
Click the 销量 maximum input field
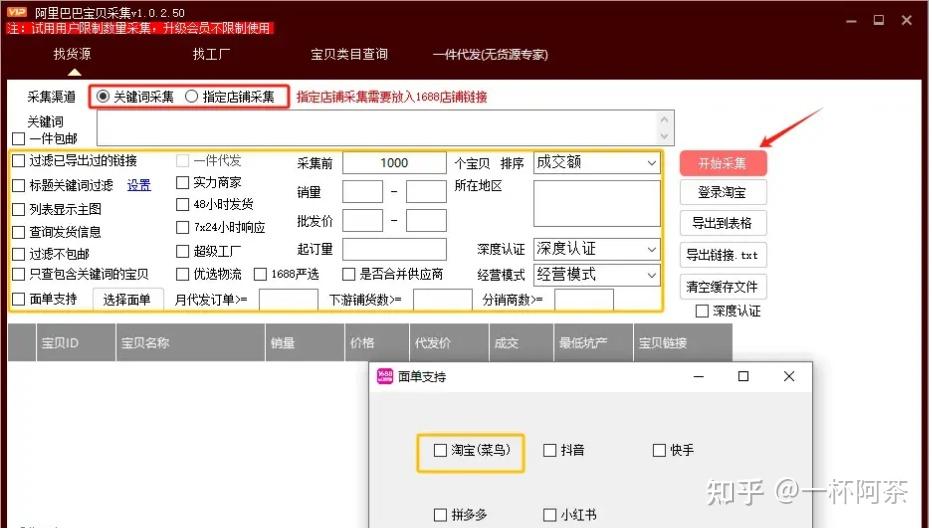coord(426,192)
